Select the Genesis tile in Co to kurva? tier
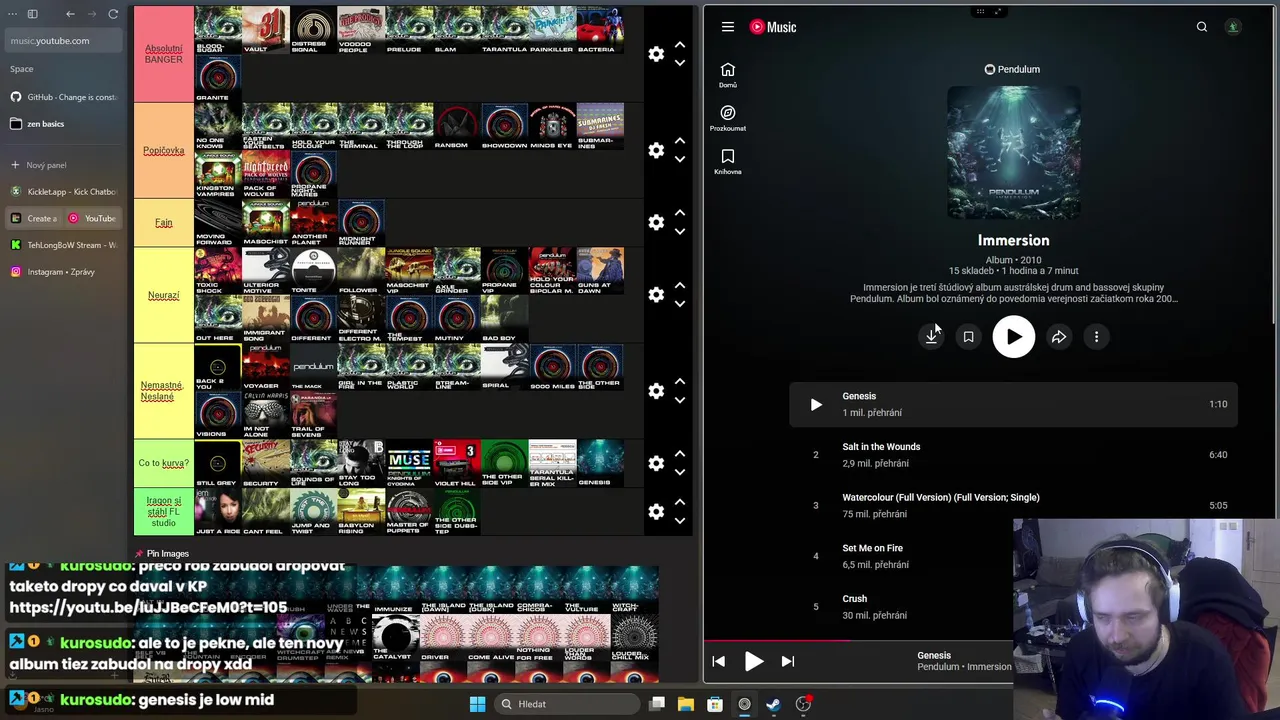Viewport: 1280px width, 720px height. 600,463
